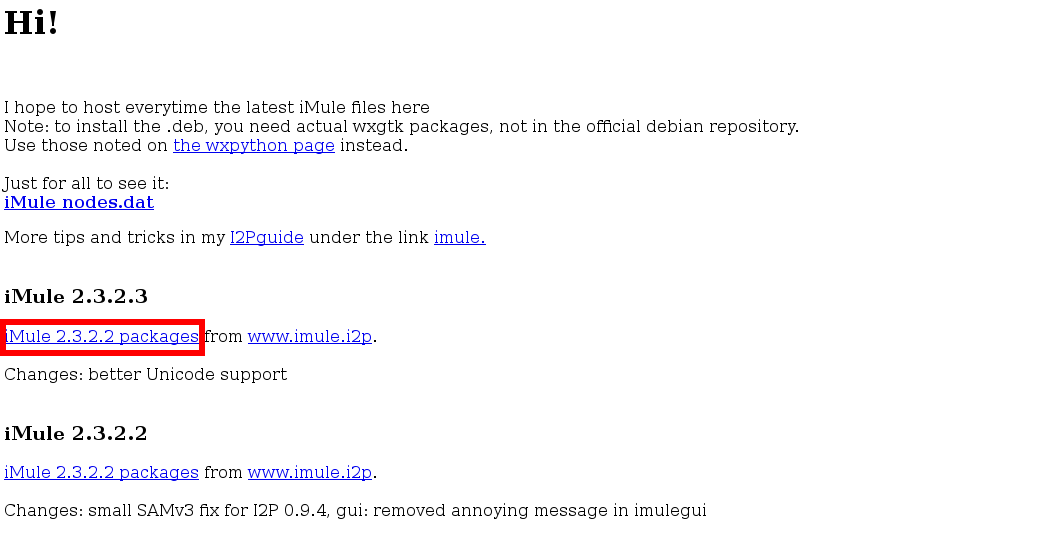Click the "I hope to host everytime" sentence
The height and width of the screenshot is (541, 1051).
point(217,108)
